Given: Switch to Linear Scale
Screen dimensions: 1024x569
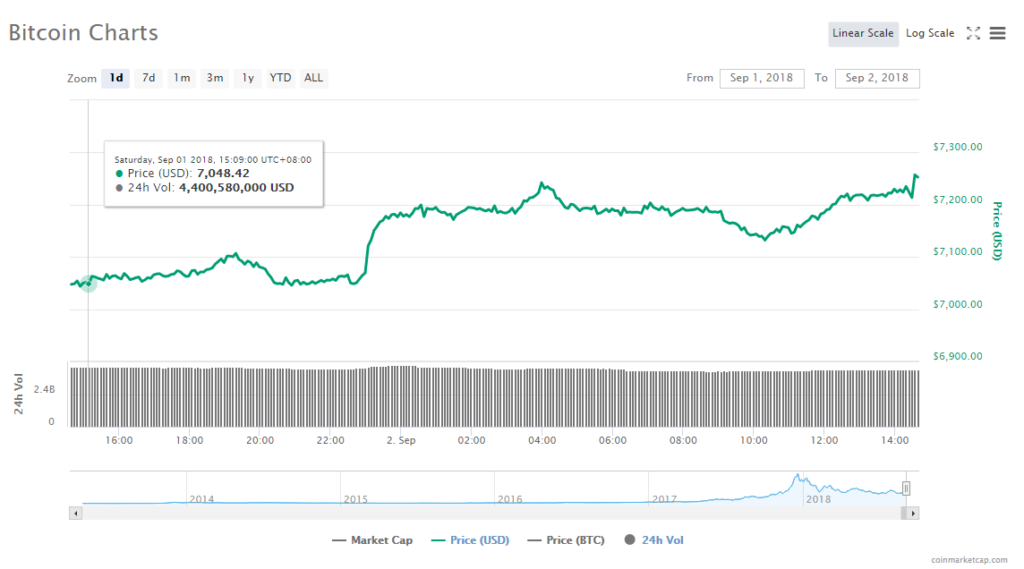Looking at the screenshot, I should (x=863, y=33).
